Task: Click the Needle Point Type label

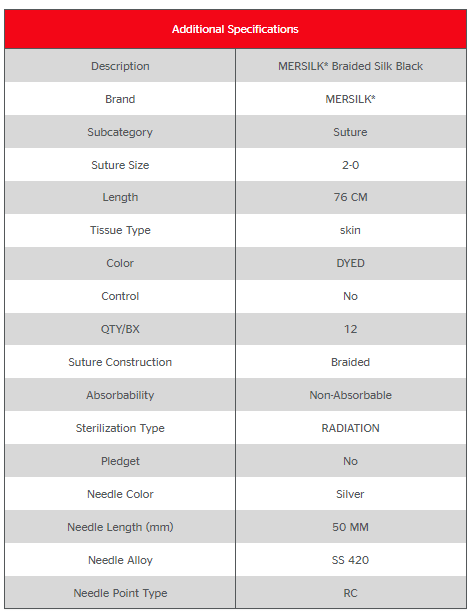Action: [x=120, y=593]
